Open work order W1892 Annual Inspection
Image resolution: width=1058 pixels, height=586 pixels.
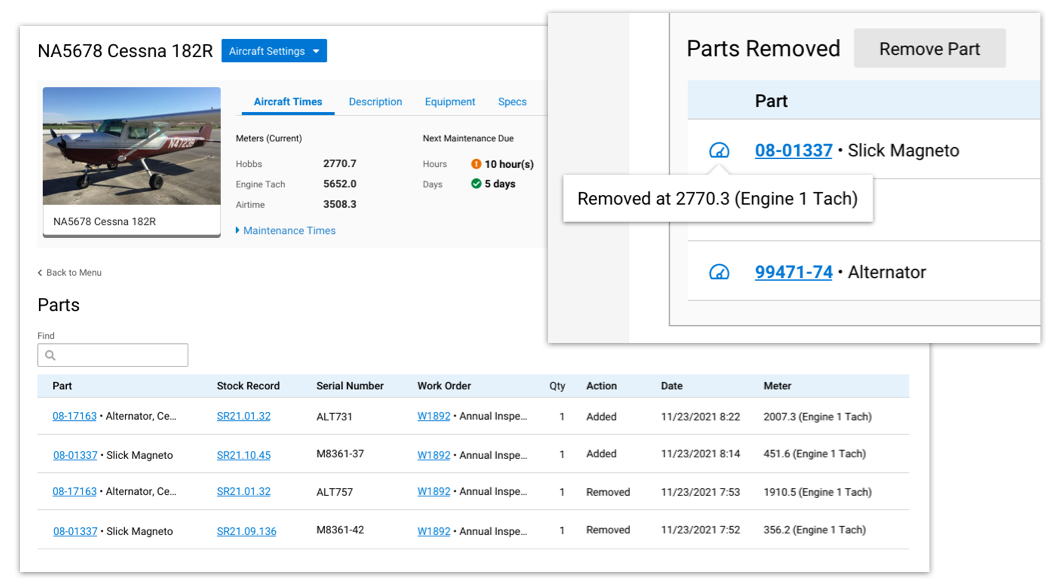pyautogui.click(x=433, y=417)
